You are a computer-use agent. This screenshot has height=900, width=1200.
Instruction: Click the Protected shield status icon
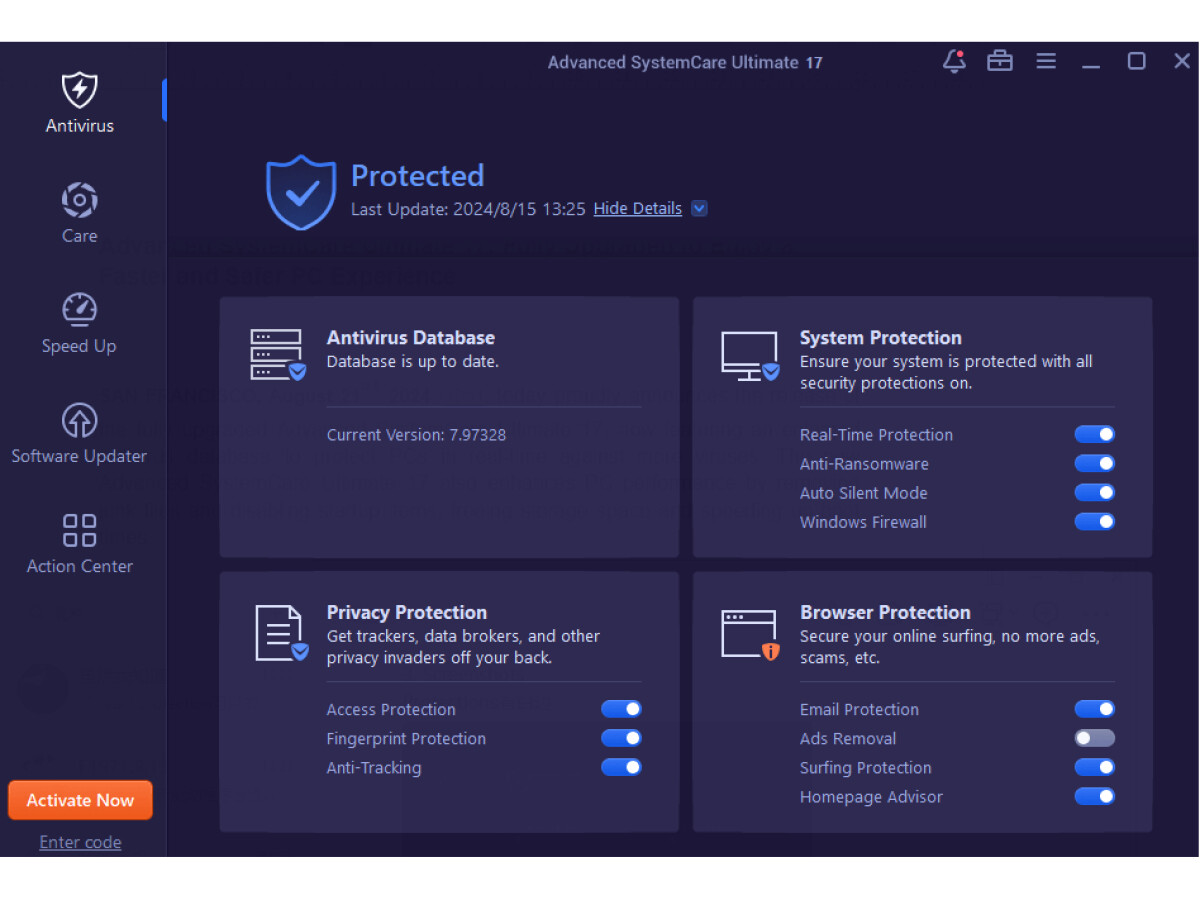click(301, 192)
